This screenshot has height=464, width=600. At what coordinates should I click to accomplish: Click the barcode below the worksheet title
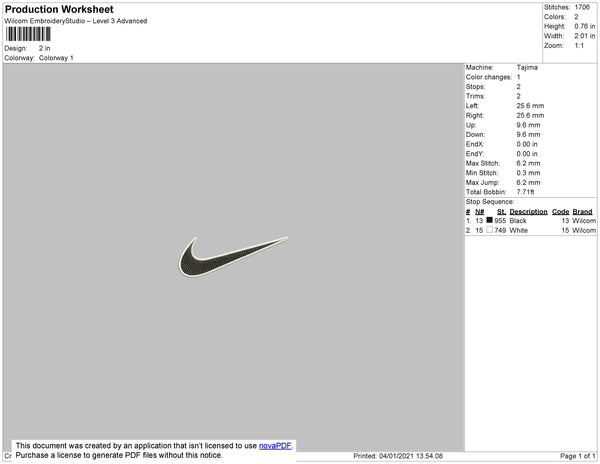click(x=28, y=34)
